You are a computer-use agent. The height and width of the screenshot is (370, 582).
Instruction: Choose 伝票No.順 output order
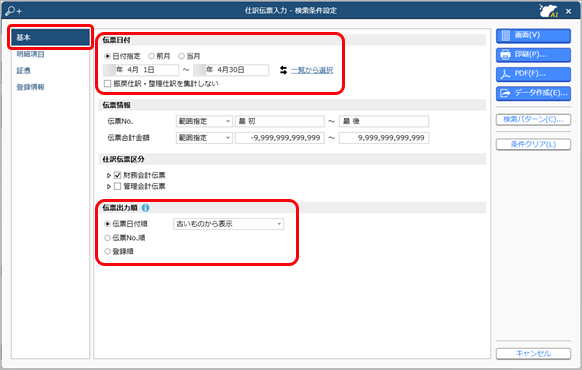tap(108, 238)
